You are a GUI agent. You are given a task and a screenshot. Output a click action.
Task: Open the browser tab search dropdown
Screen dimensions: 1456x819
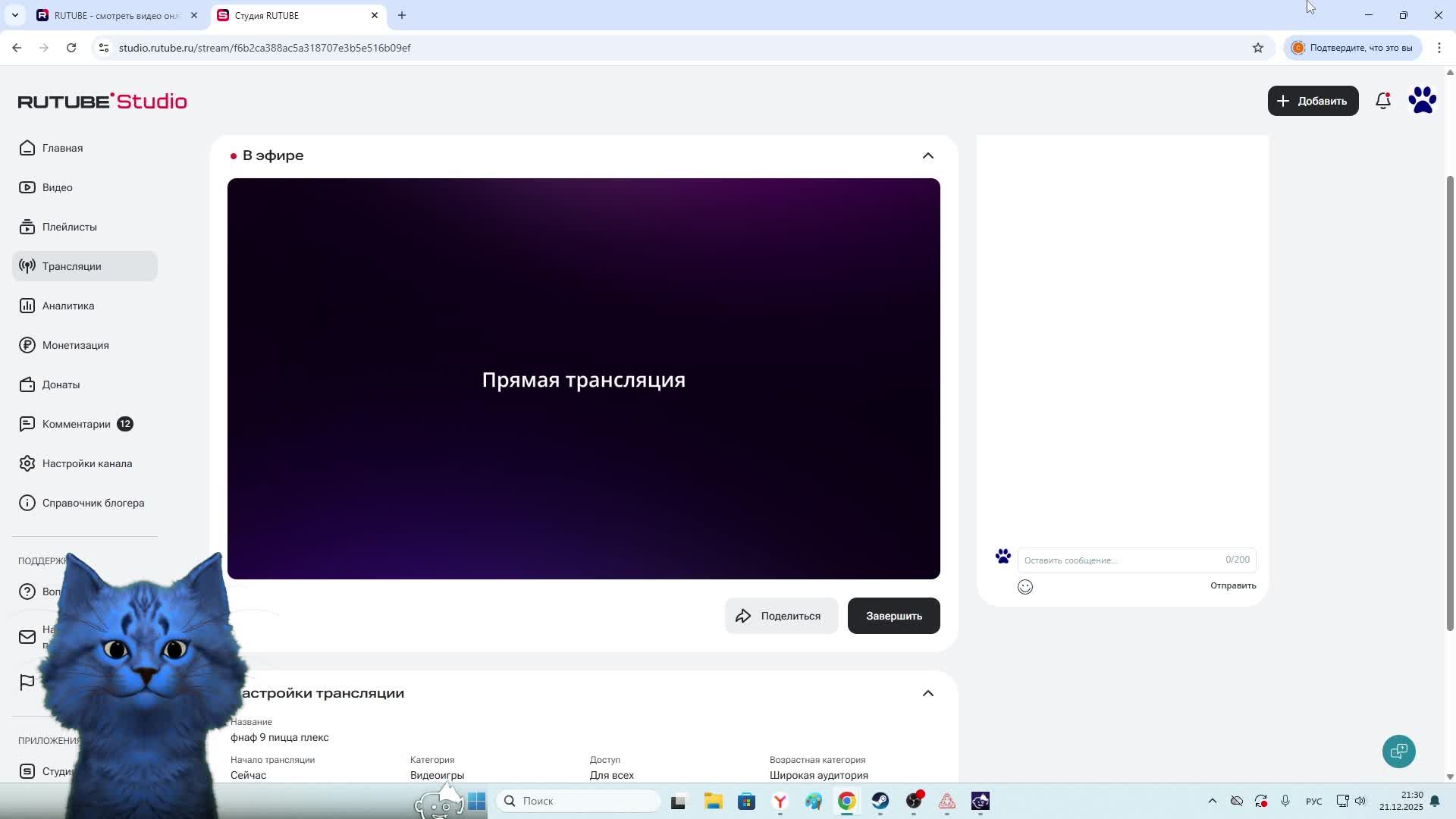coord(14,15)
